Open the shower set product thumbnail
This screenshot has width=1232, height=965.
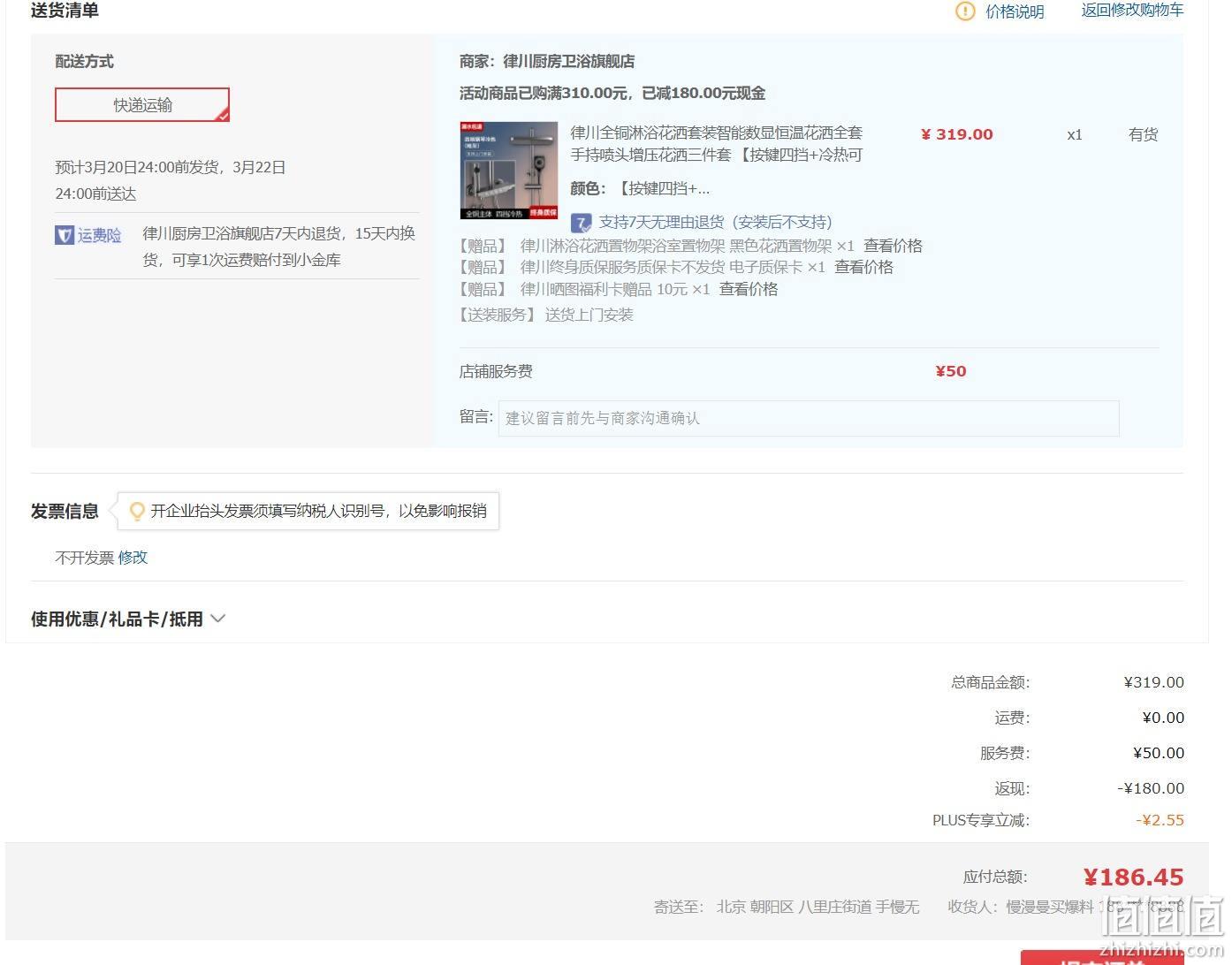(509, 171)
